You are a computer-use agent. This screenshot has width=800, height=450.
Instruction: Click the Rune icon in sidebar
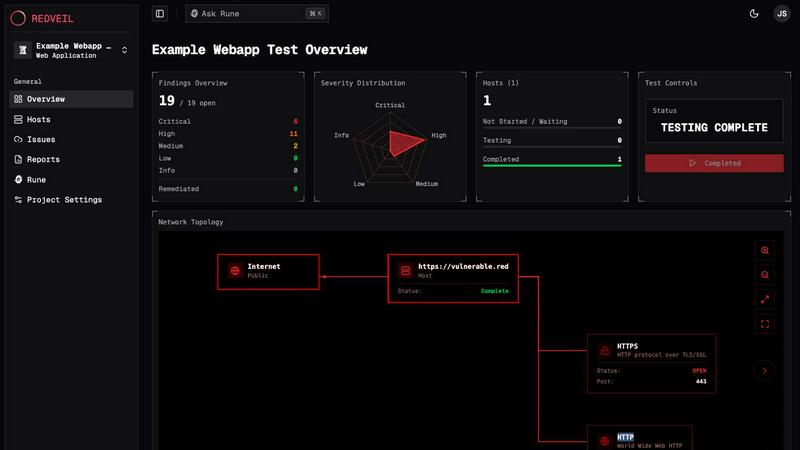pos(18,180)
